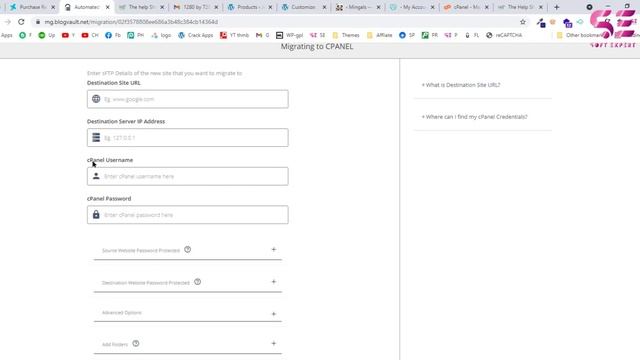Expand Destination Website Password Protected section
The height and width of the screenshot is (360, 640).
click(x=188, y=282)
